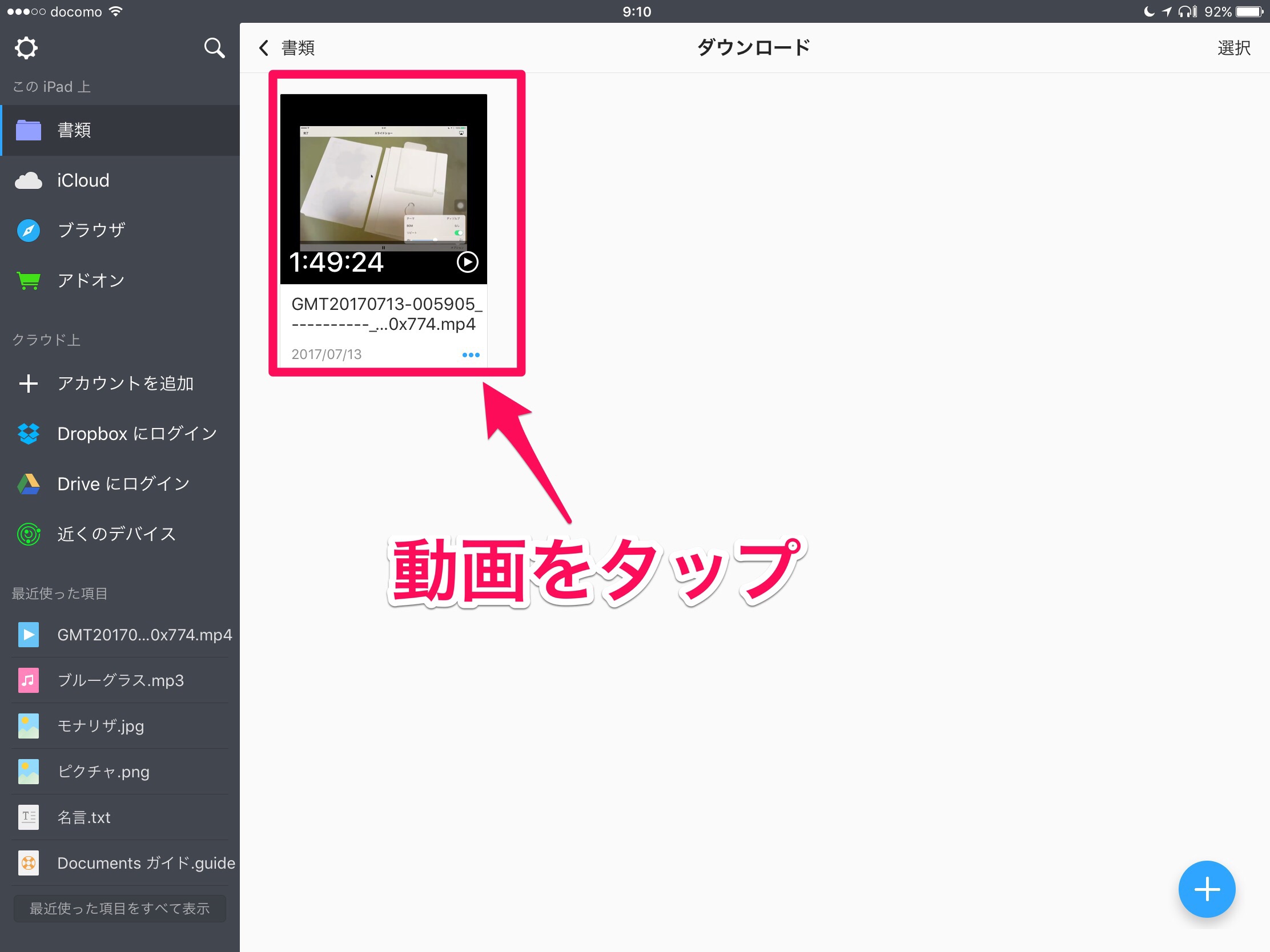Image resolution: width=1270 pixels, height=952 pixels.
Task: Open recent file モナリザ.jpg
Action: pyautogui.click(x=101, y=726)
